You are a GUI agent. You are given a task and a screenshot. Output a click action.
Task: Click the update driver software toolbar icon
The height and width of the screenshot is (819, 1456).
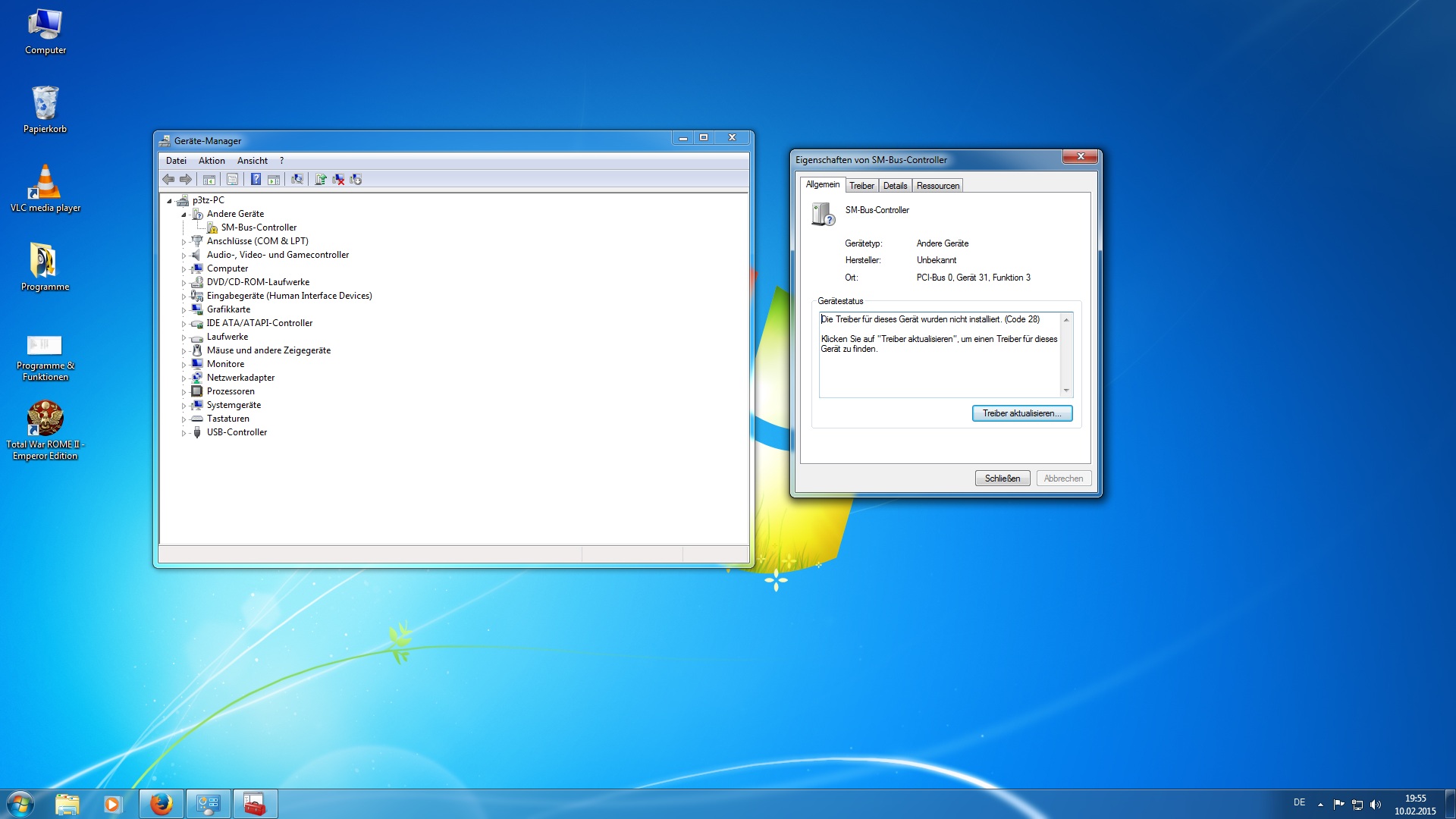pyautogui.click(x=321, y=180)
